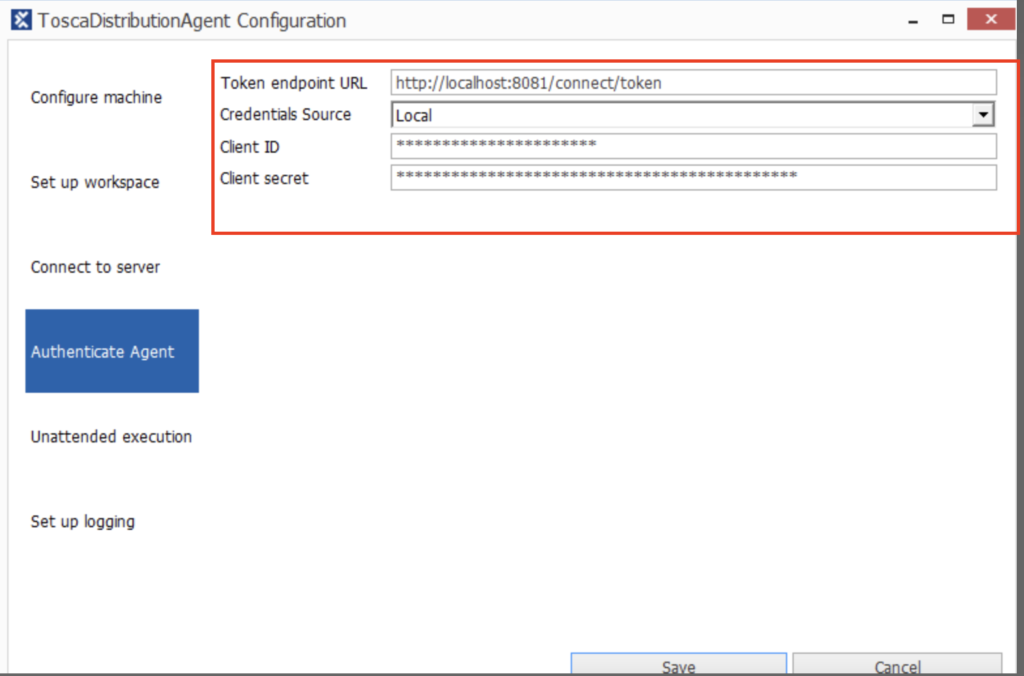Click the Token endpoint URL label
Viewport: 1024px width, 676px height.
pos(294,84)
